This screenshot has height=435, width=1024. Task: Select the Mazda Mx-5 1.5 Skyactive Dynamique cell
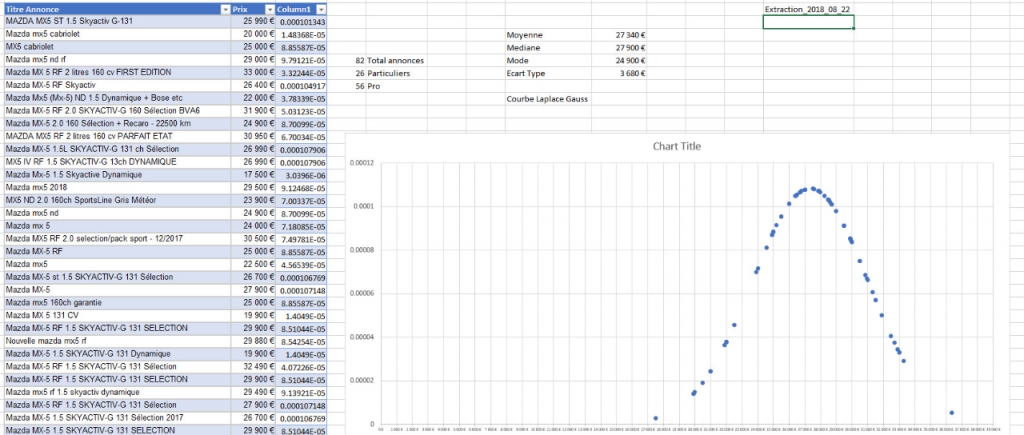117,175
